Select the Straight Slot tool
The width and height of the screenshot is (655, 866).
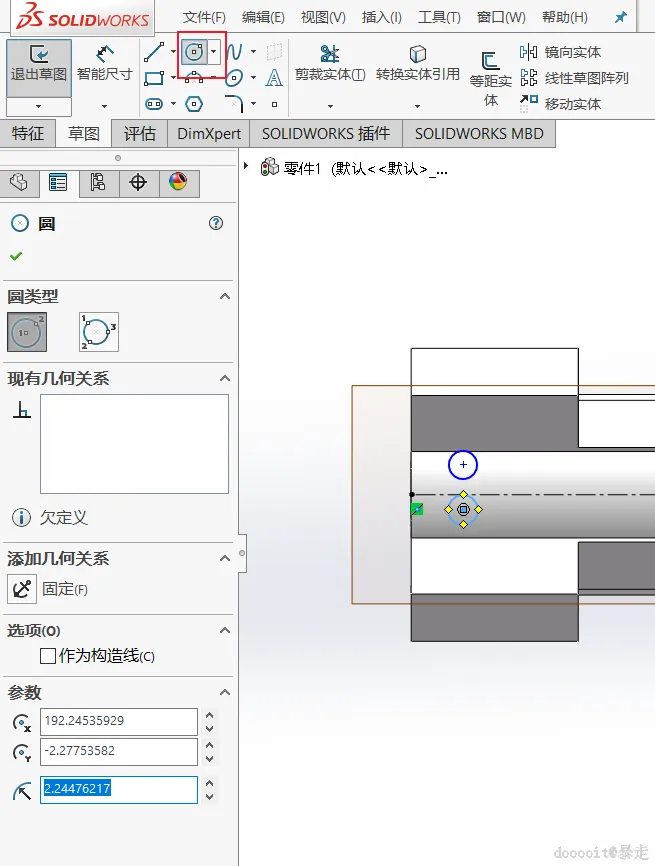click(x=154, y=104)
